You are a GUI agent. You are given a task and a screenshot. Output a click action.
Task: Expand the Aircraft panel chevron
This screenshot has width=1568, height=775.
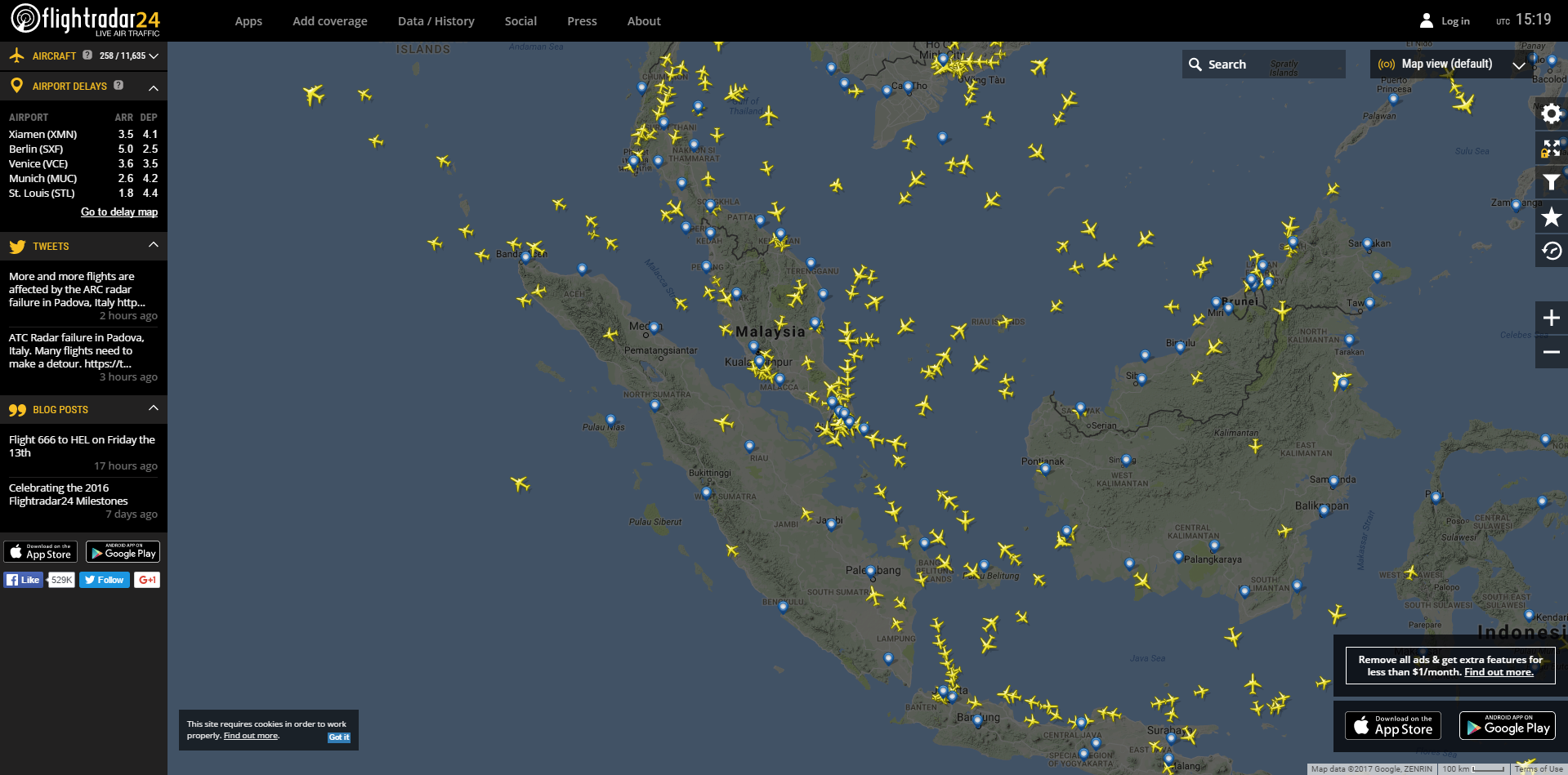pos(154,56)
